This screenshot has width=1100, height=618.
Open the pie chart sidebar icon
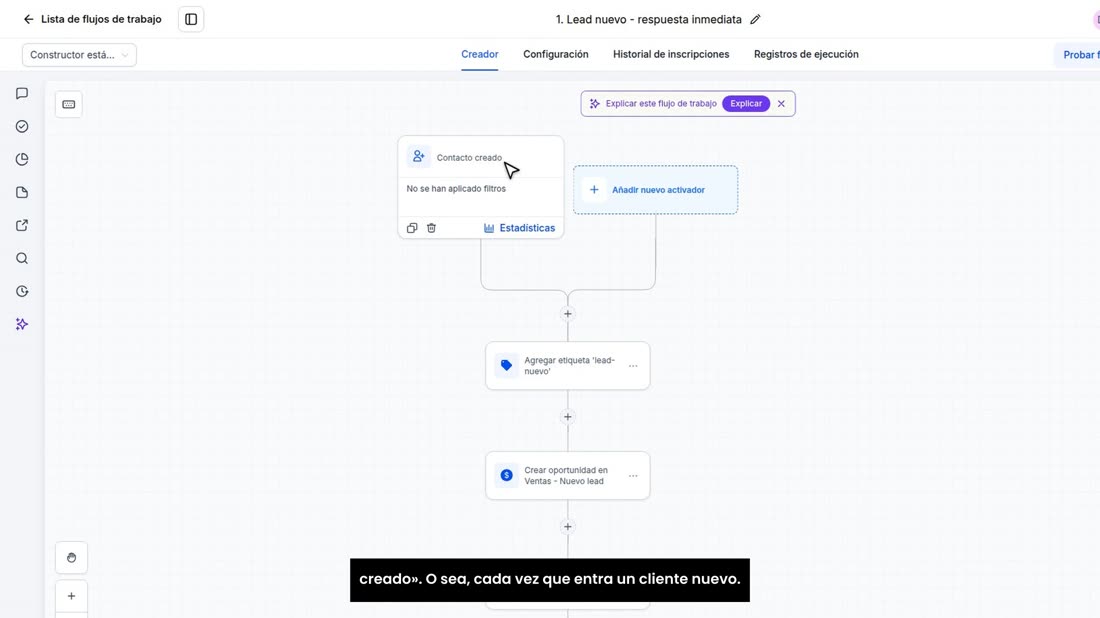[22, 159]
